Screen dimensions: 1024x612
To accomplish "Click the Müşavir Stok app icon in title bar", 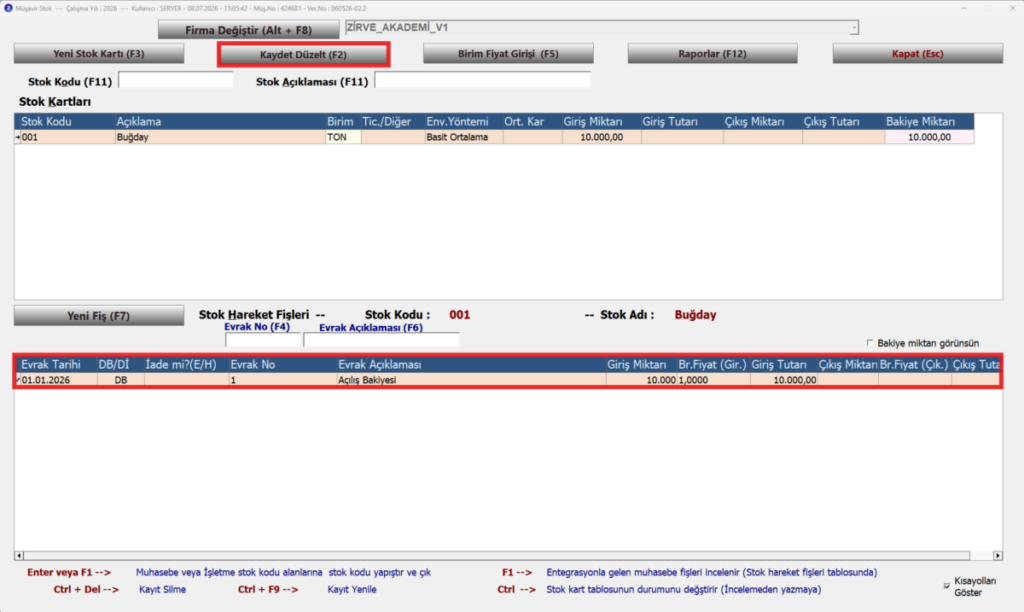I will [x=8, y=8].
